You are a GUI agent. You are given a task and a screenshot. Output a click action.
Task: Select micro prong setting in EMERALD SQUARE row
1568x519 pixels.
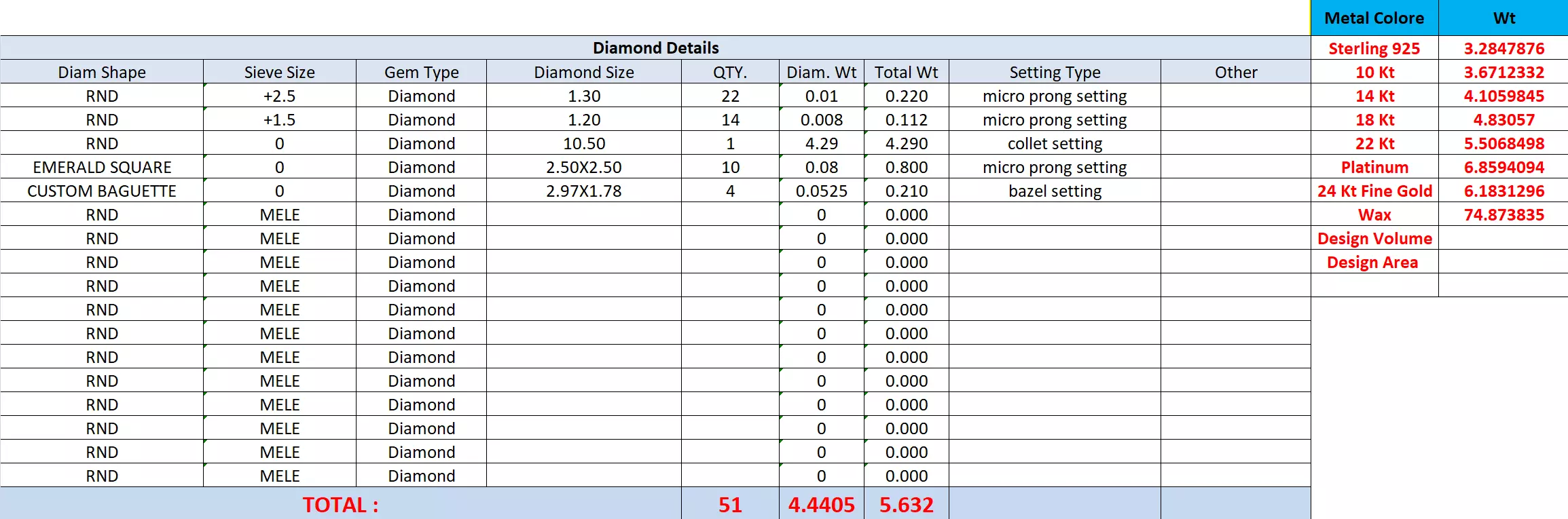pyautogui.click(x=1055, y=167)
